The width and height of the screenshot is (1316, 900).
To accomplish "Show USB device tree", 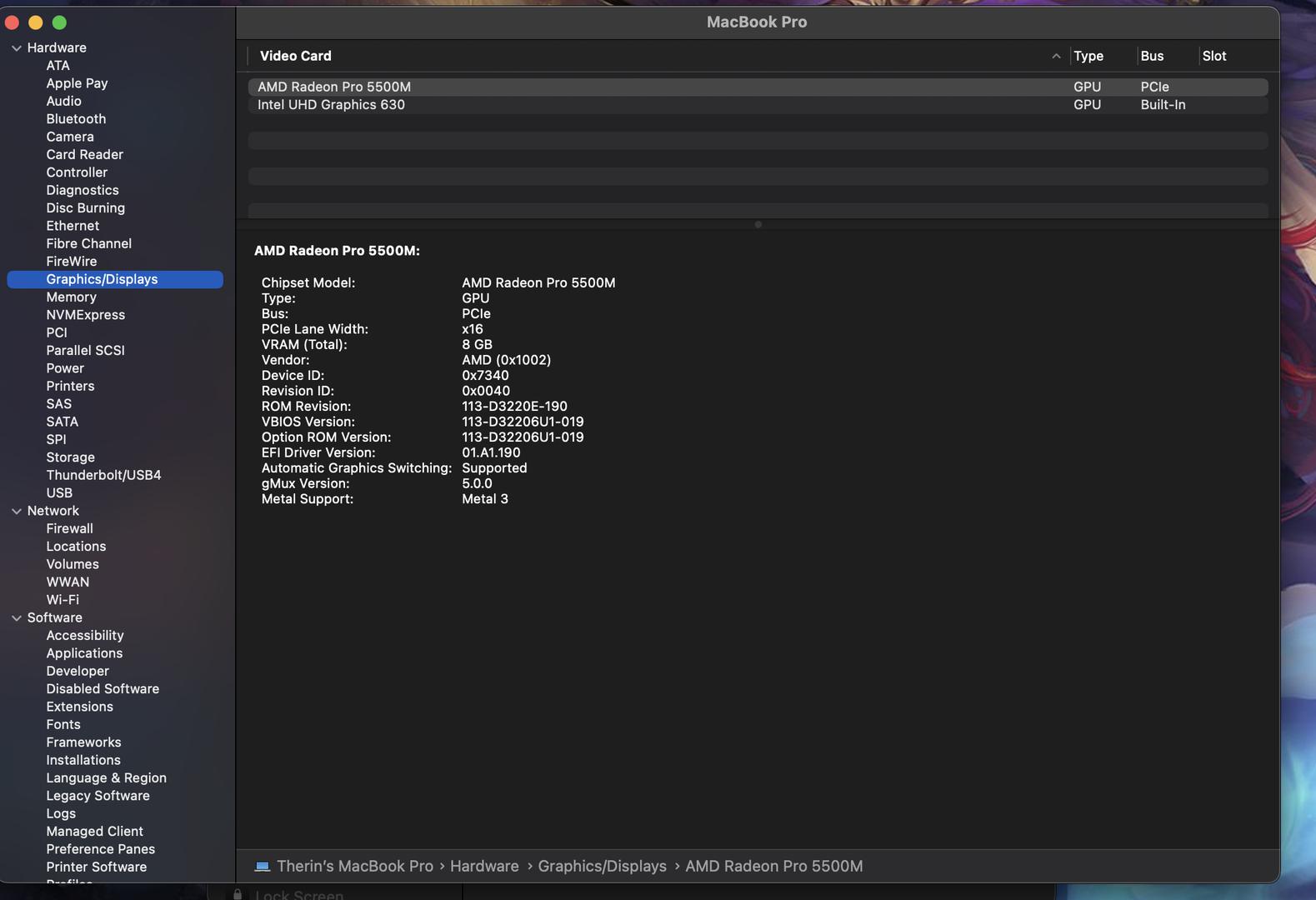I will click(59, 493).
